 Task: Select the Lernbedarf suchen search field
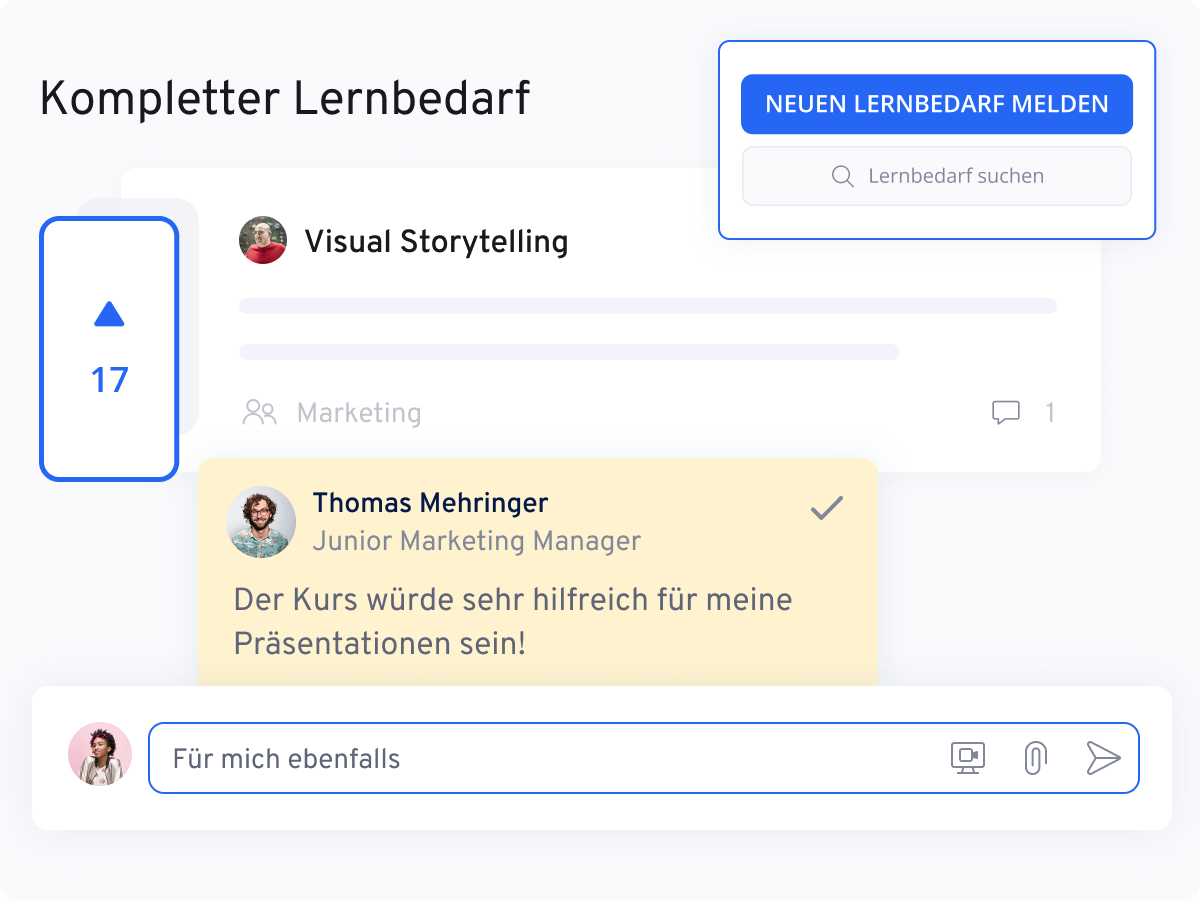937,175
